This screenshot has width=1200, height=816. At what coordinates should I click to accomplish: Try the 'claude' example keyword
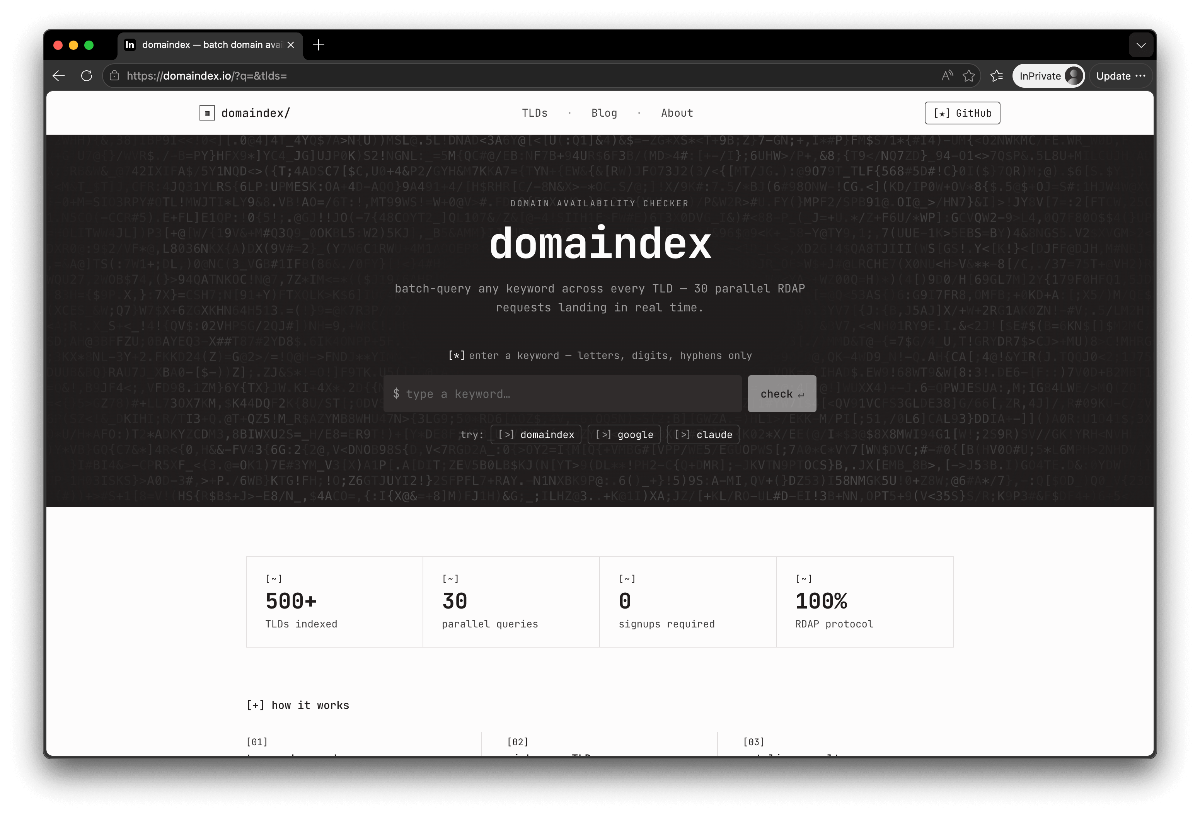coord(703,435)
